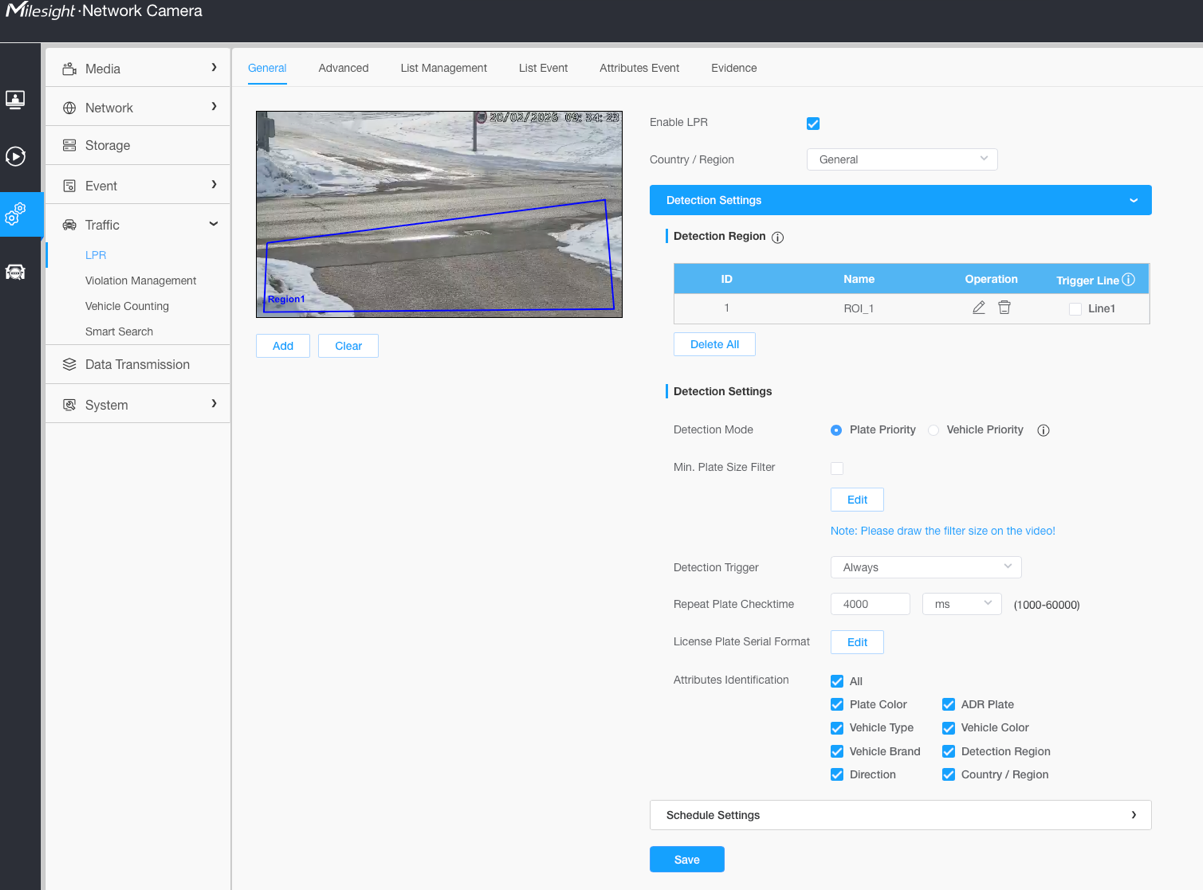Enable the Line1 trigger line checkbox
The width and height of the screenshot is (1203, 890).
coord(1075,309)
